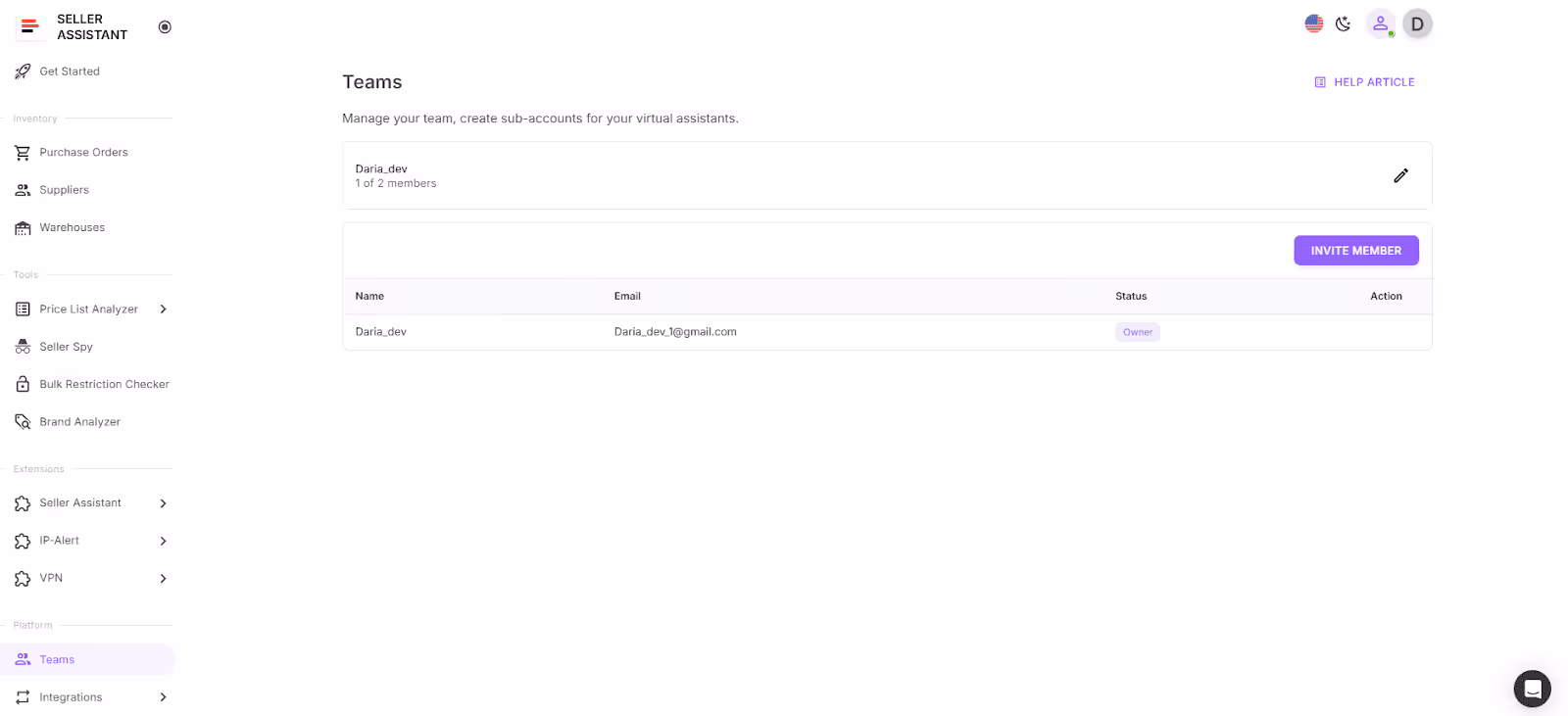The image size is (1568, 716).
Task: Click the Seller Assistant extension puzzle icon
Action: tap(23, 503)
